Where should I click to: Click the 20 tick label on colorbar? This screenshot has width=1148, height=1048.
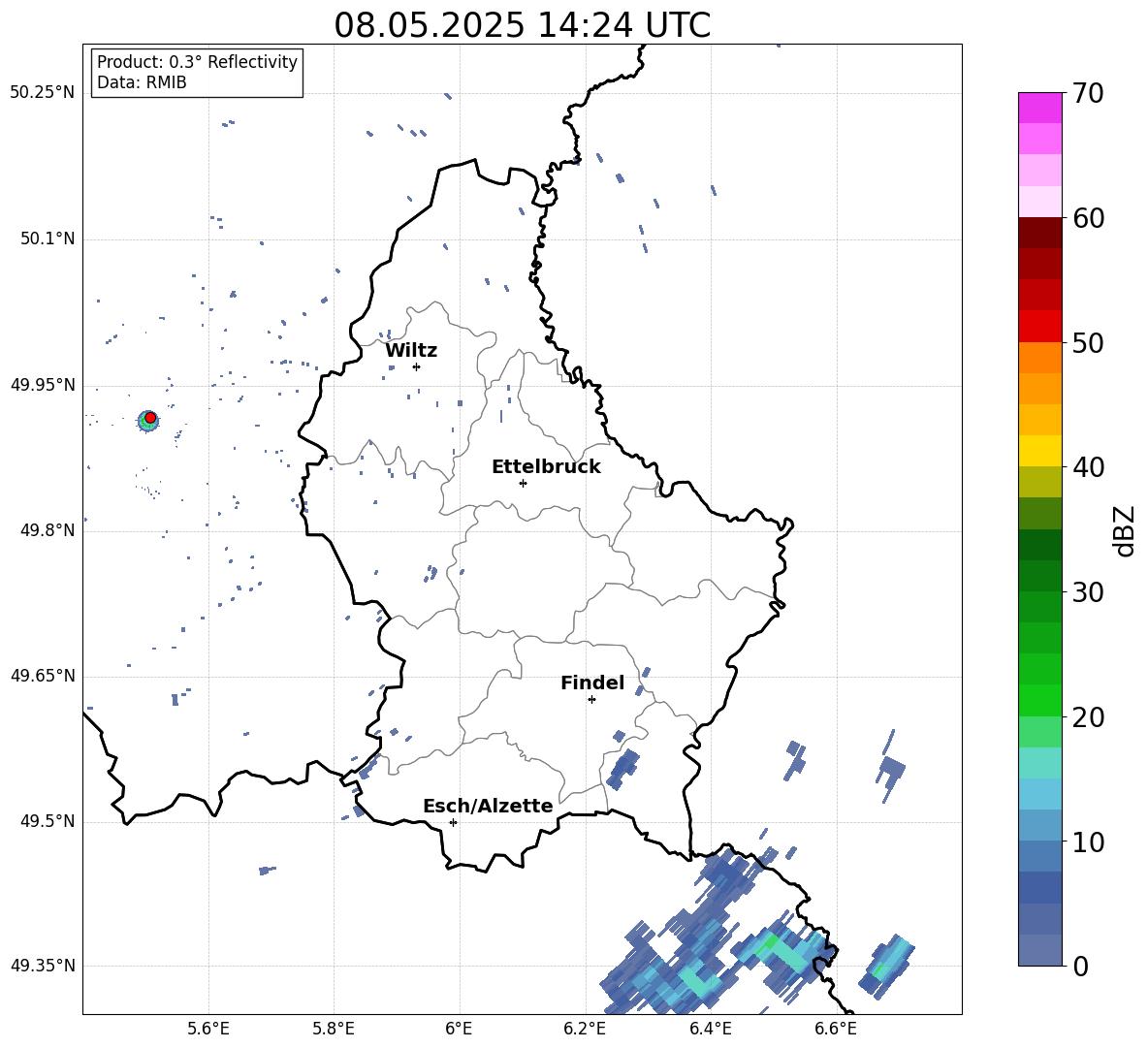pyautogui.click(x=1087, y=717)
